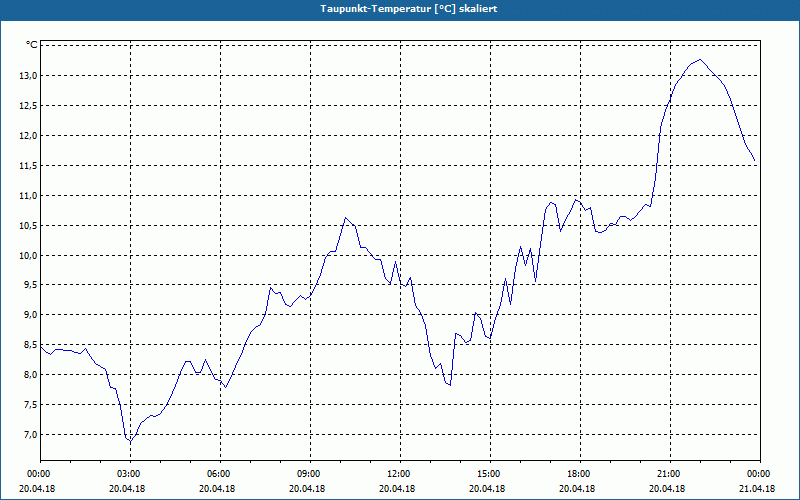800x500 pixels.
Task: Click the 11,5 y-axis label
Action: (29, 166)
